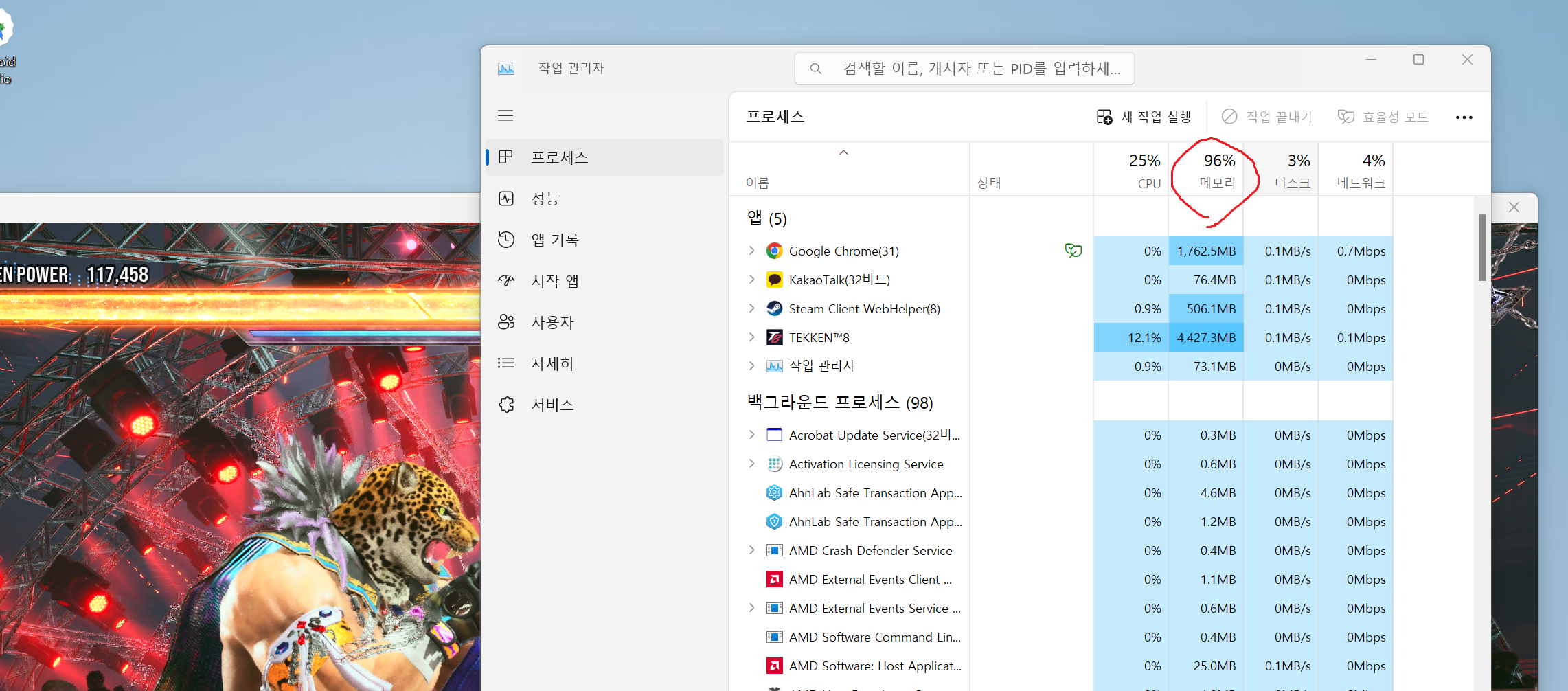This screenshot has width=1568, height=691.
Task: Sort by the 디스크 disk column header
Action: 1281,170
